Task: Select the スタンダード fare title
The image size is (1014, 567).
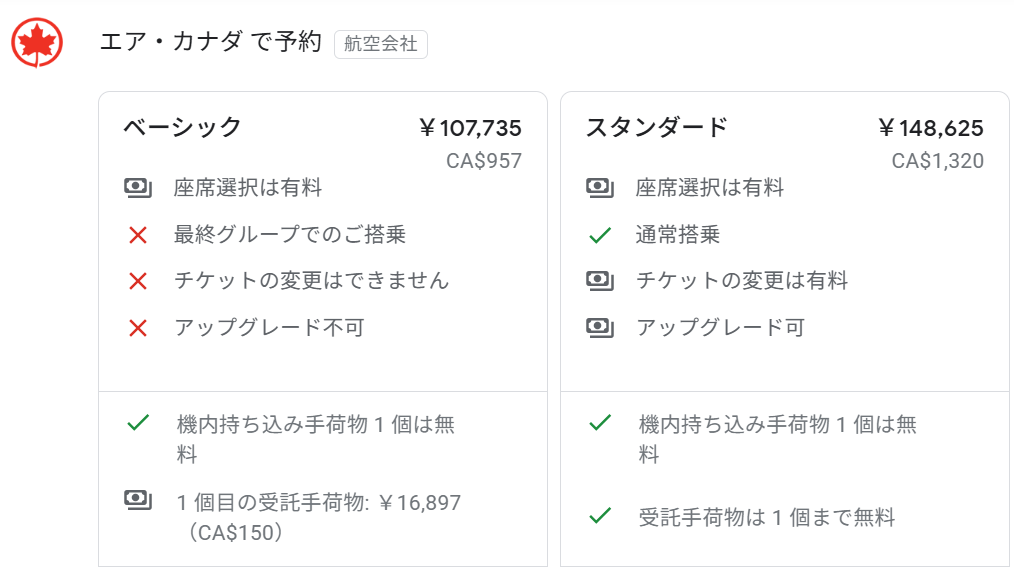Action: pyautogui.click(x=657, y=127)
